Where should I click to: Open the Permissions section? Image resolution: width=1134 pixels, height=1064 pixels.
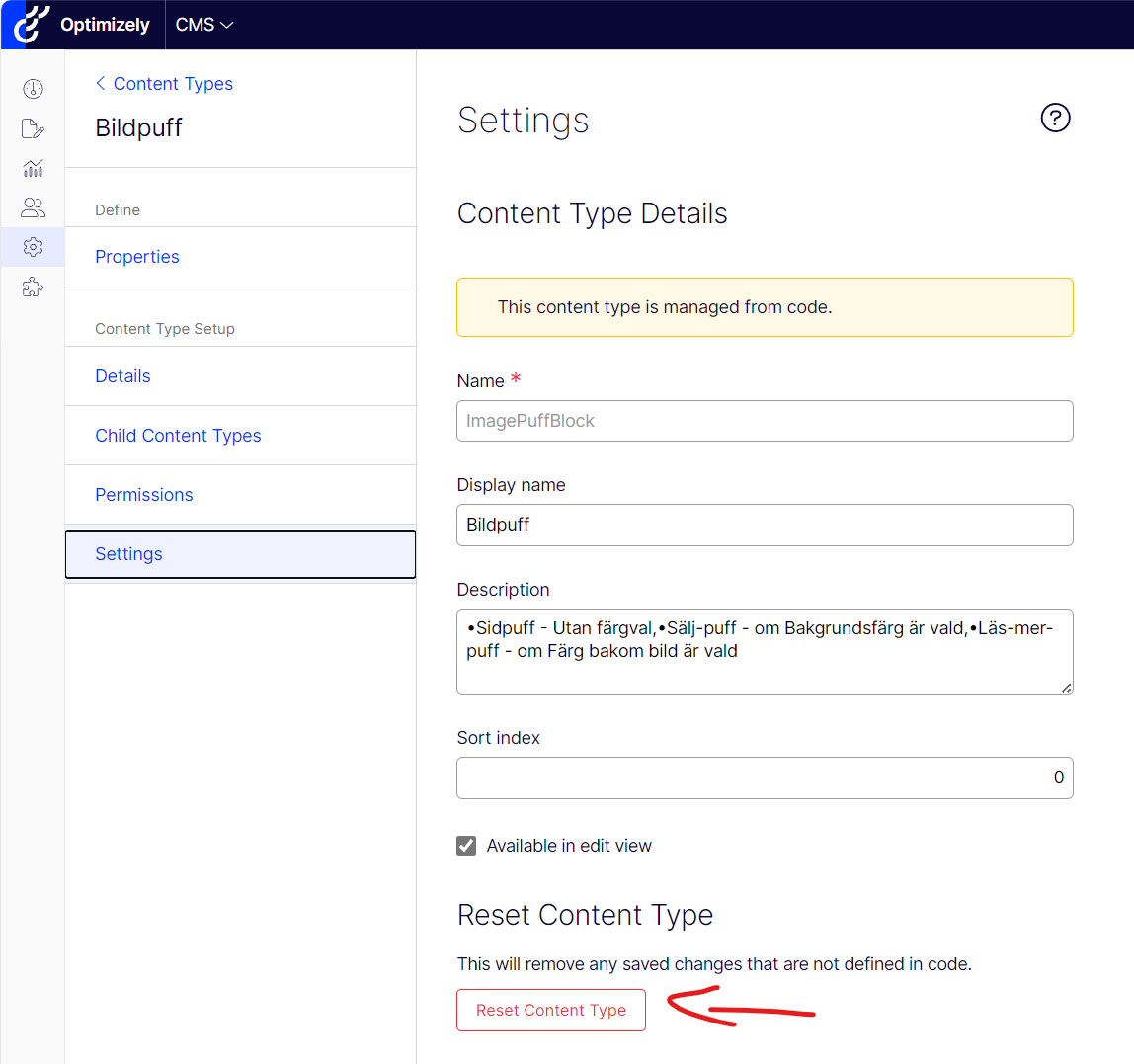[144, 495]
